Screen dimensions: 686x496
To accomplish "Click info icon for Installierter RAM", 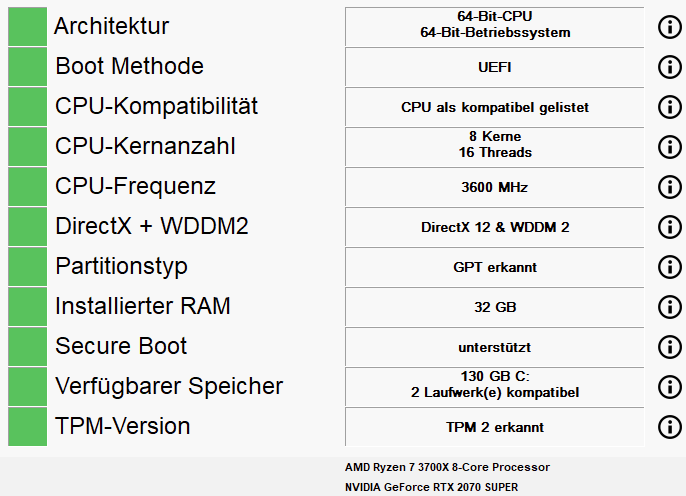I will click(670, 307).
